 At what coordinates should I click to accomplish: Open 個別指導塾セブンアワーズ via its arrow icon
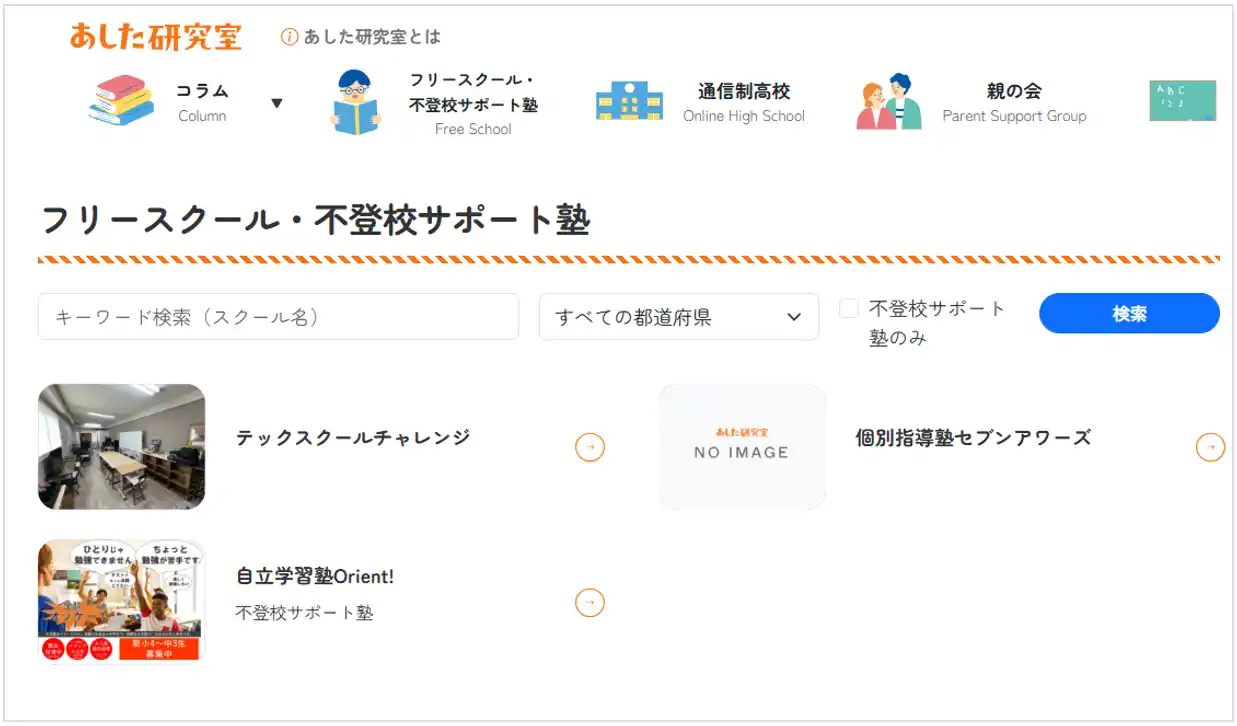coord(1210,447)
